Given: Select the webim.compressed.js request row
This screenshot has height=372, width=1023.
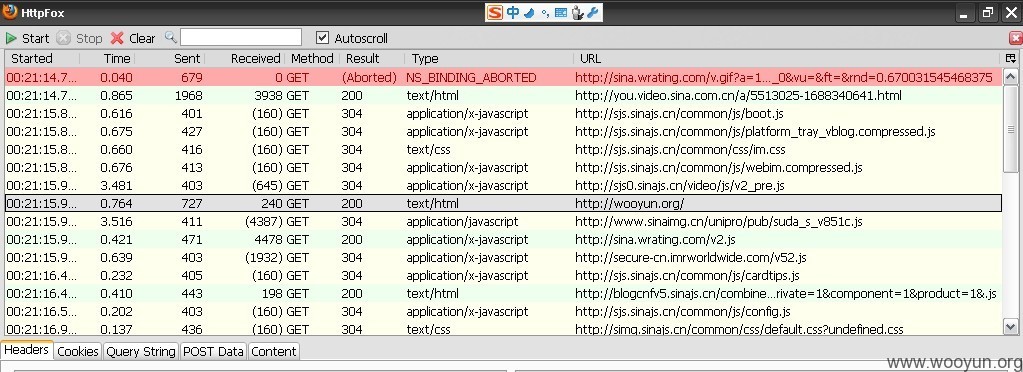Looking at the screenshot, I should pyautogui.click(x=503, y=167).
